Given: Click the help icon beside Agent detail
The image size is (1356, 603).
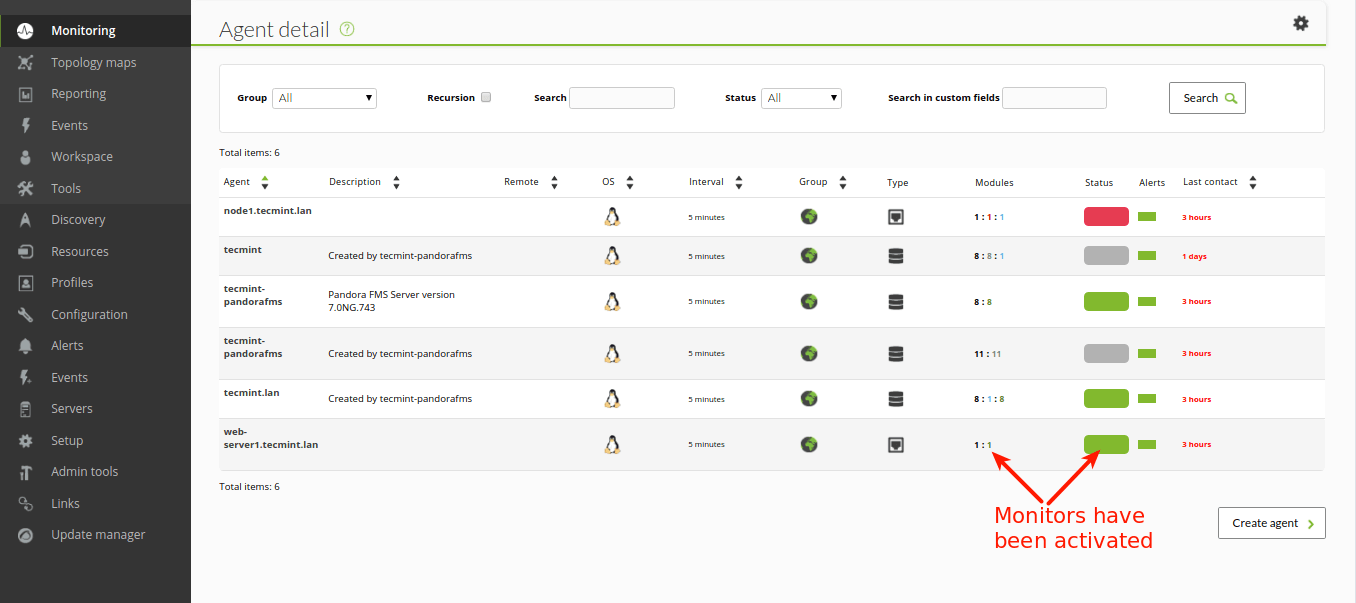Looking at the screenshot, I should 347,29.
